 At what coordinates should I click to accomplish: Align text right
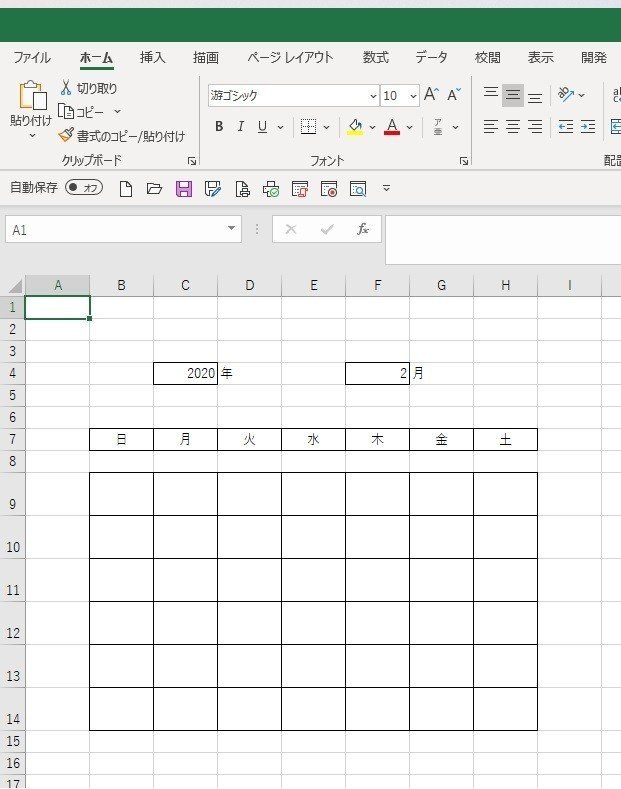point(535,126)
